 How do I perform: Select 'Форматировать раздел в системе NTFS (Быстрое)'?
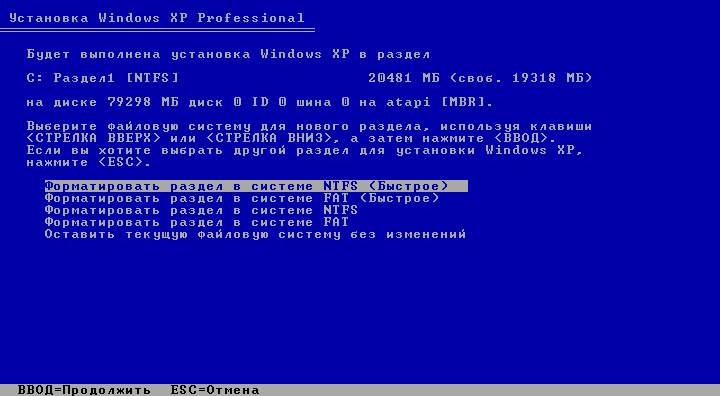[256, 186]
